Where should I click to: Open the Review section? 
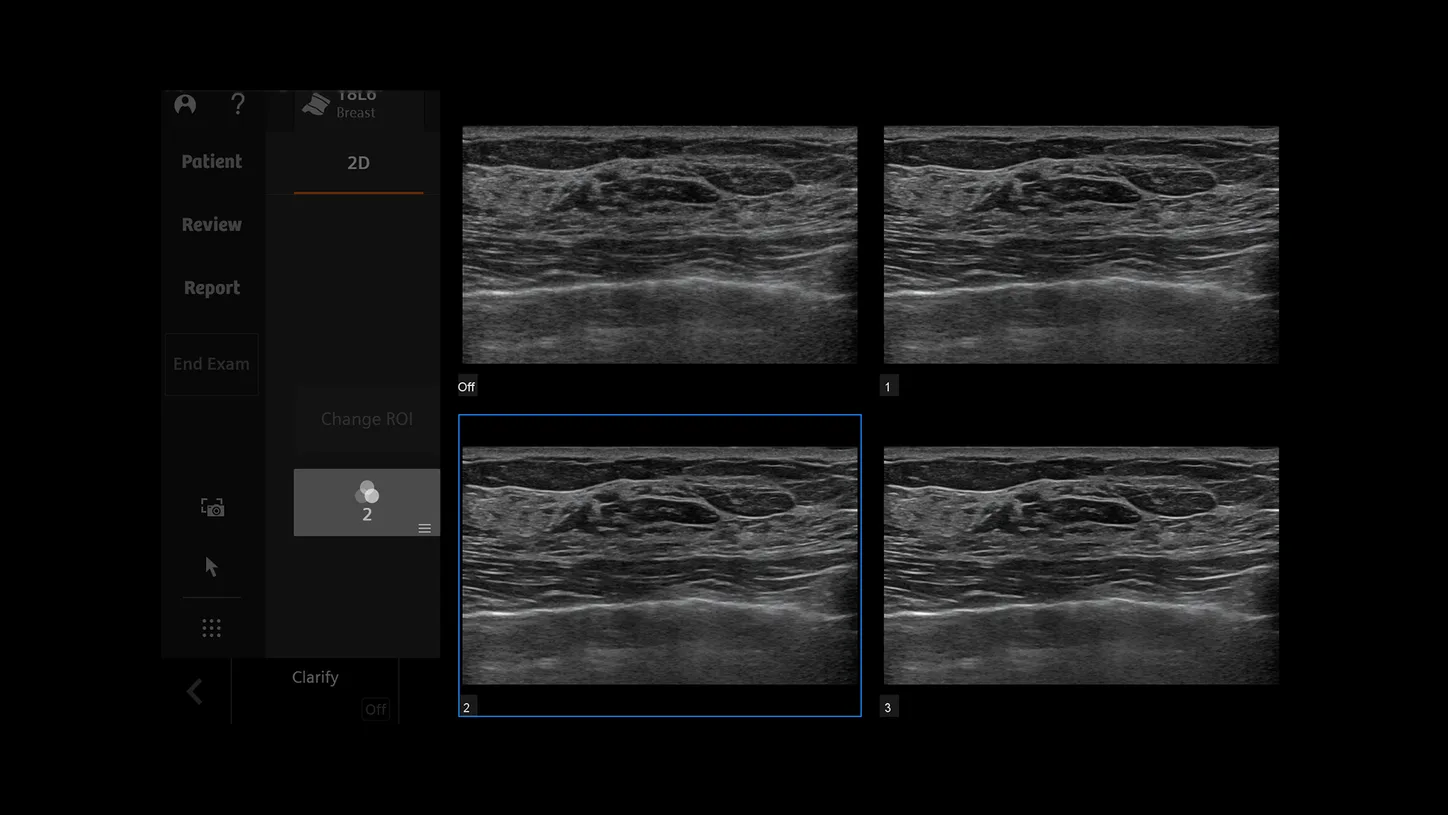pos(212,224)
